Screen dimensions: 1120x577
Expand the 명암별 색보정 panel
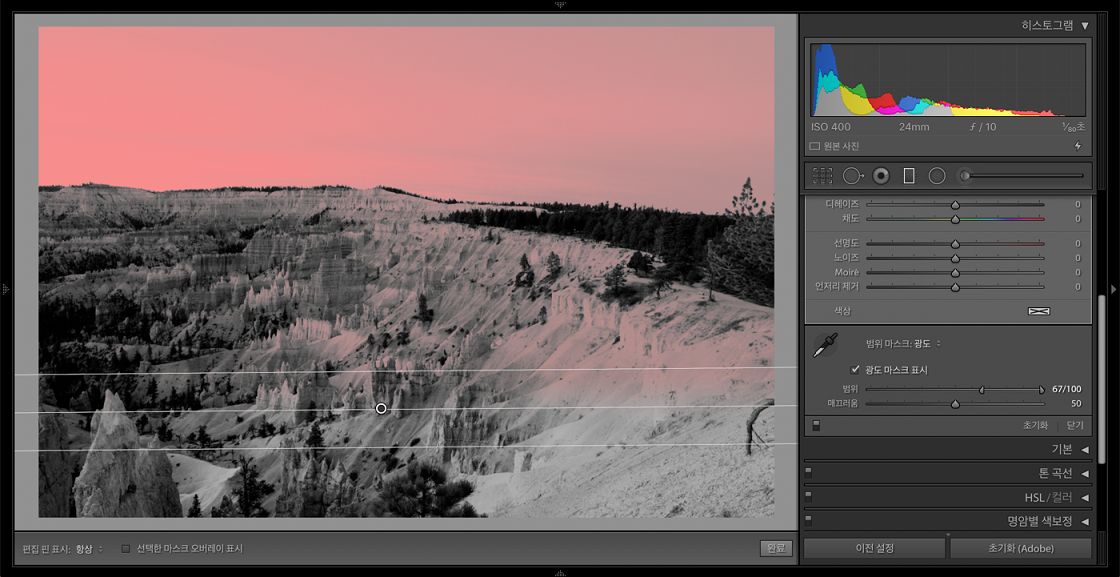[x=1084, y=521]
